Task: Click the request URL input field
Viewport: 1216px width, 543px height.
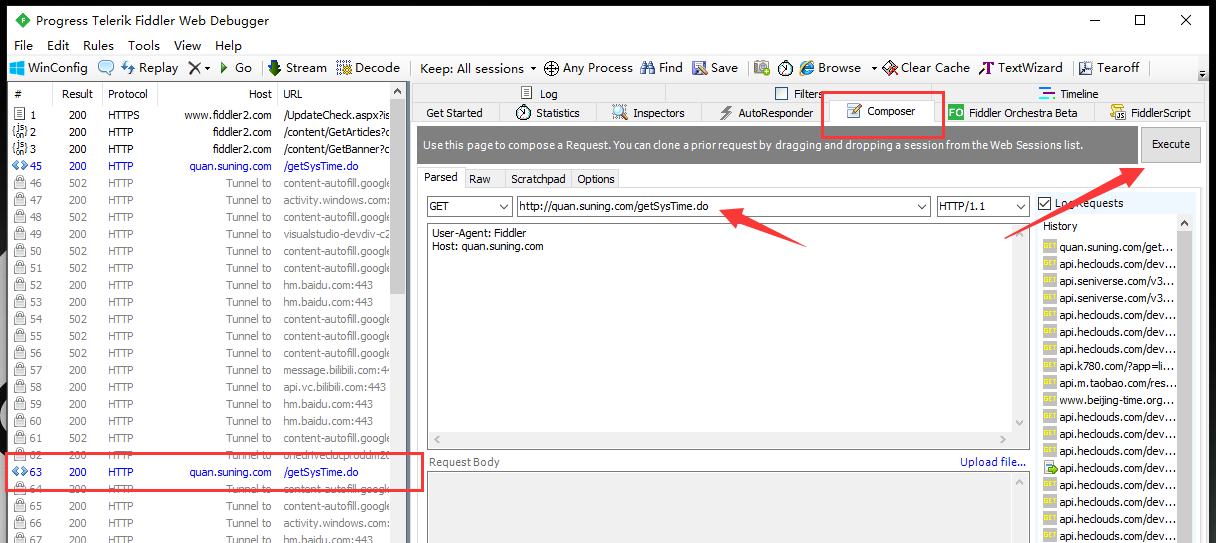Action: coord(723,206)
